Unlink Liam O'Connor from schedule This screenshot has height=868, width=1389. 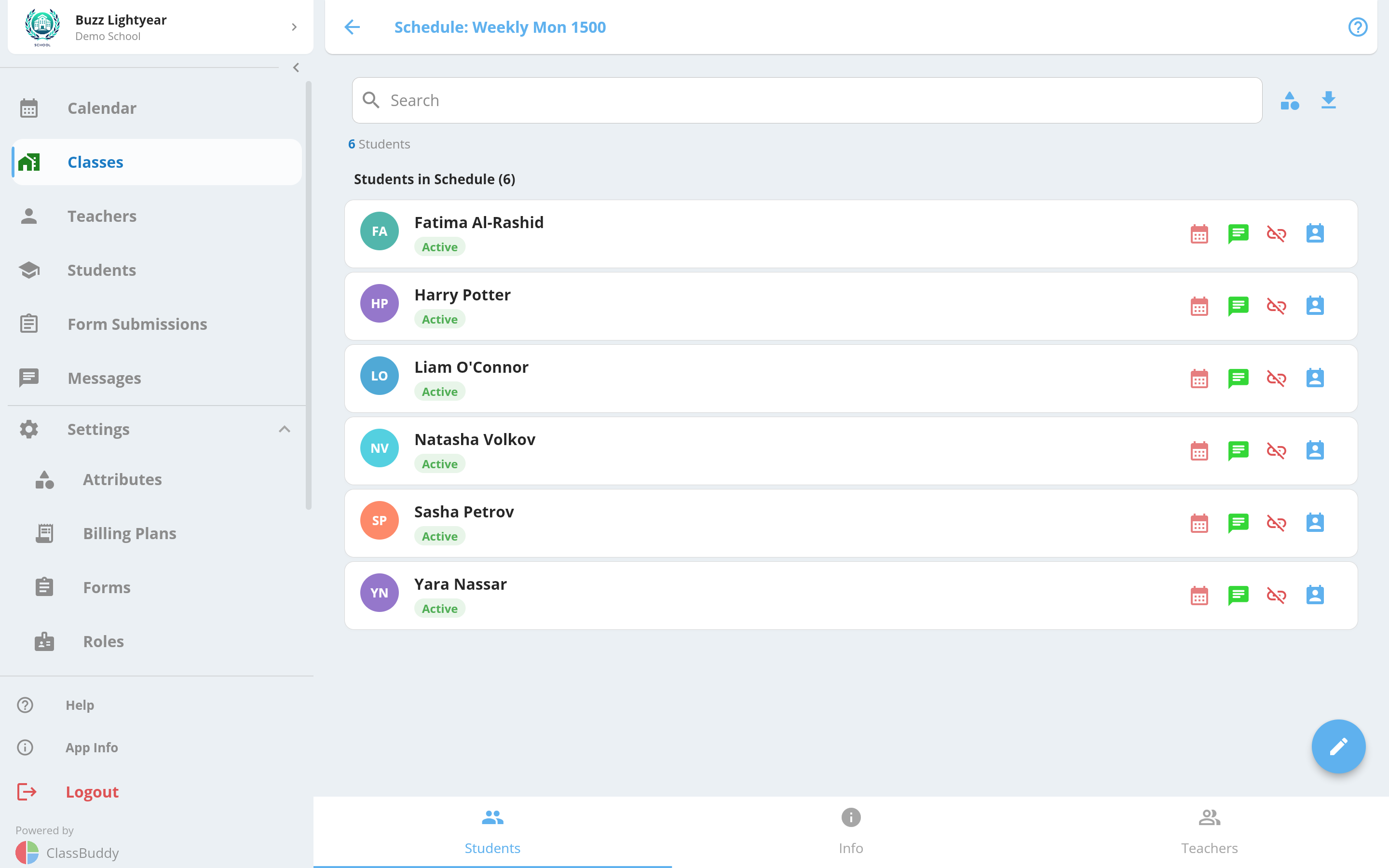pyautogui.click(x=1277, y=379)
